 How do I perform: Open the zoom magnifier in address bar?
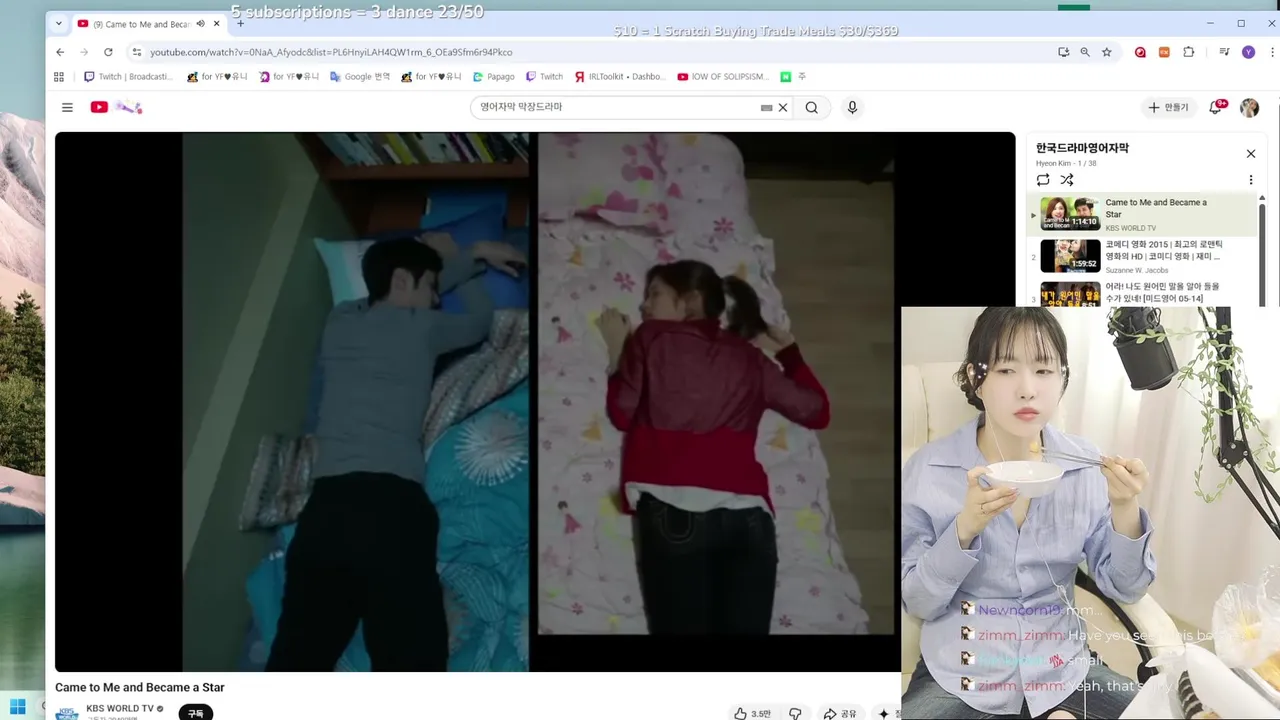pos(1085,52)
